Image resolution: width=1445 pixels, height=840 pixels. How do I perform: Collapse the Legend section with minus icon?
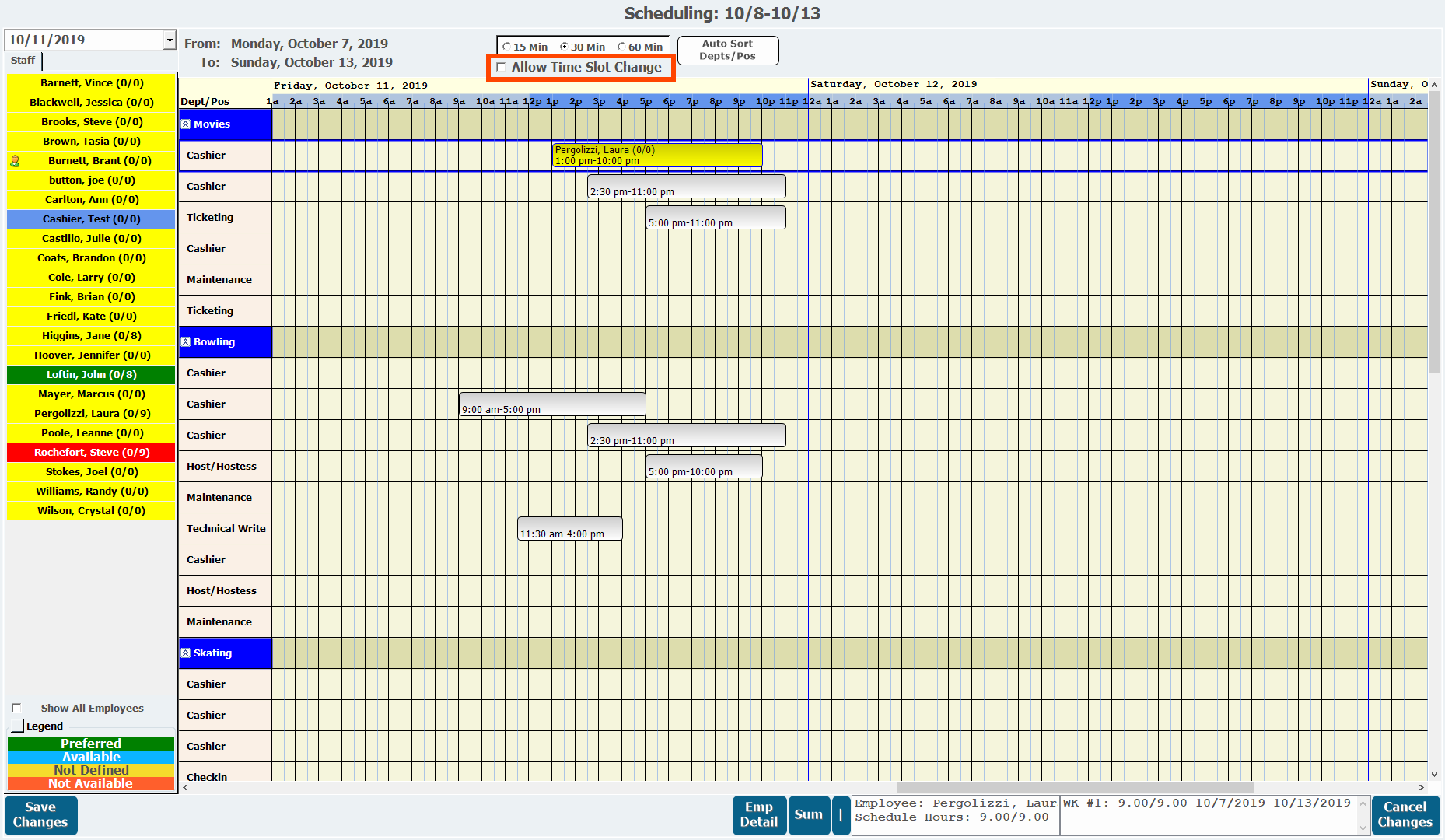pyautogui.click(x=18, y=726)
